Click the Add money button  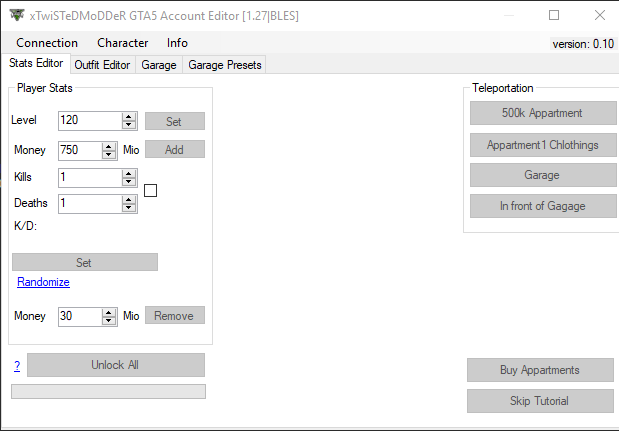(175, 149)
